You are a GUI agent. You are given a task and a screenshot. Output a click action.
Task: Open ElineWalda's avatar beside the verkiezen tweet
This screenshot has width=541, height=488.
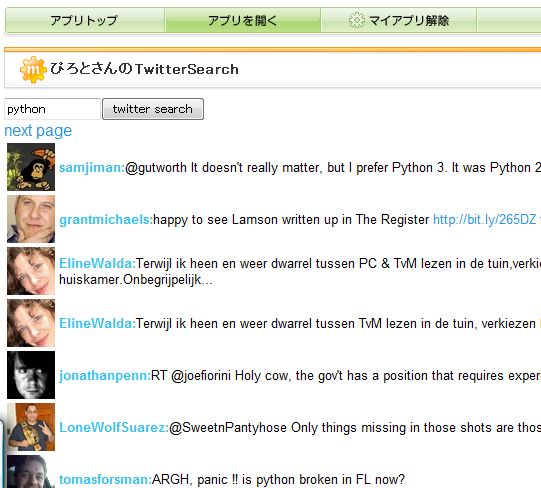click(31, 323)
